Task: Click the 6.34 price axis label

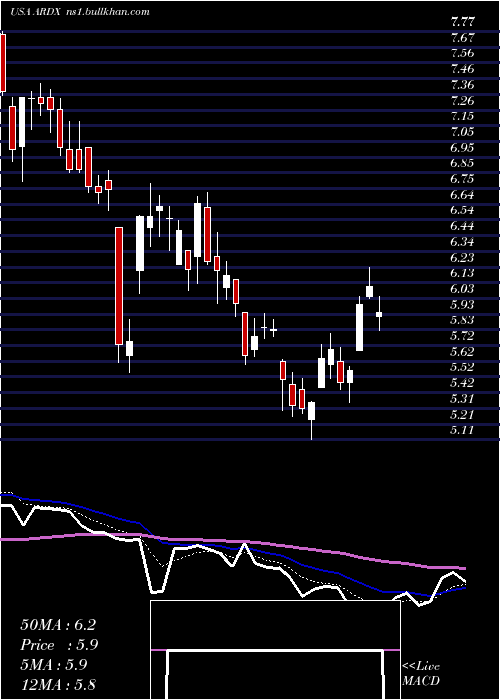Action: tap(462, 242)
